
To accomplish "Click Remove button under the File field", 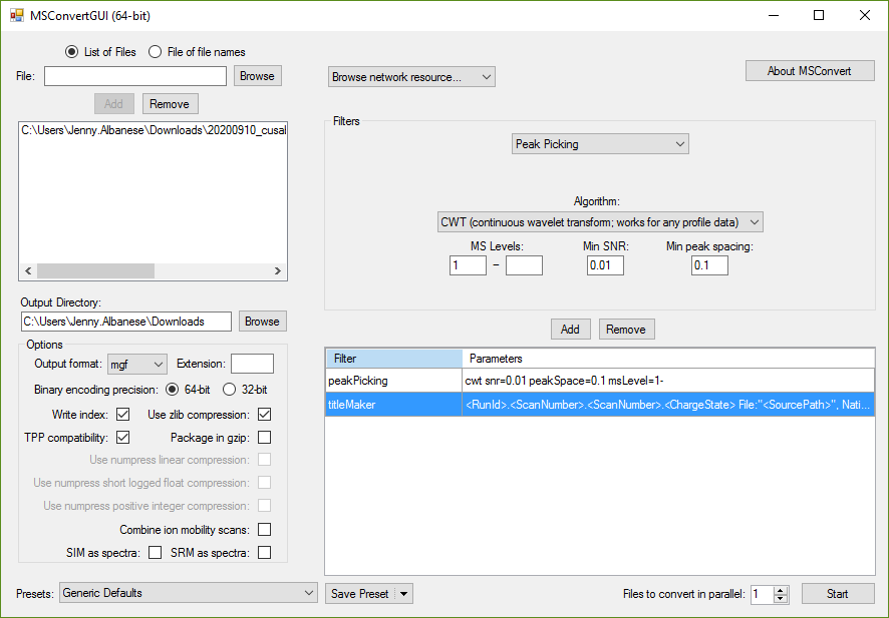I will click(x=170, y=104).
